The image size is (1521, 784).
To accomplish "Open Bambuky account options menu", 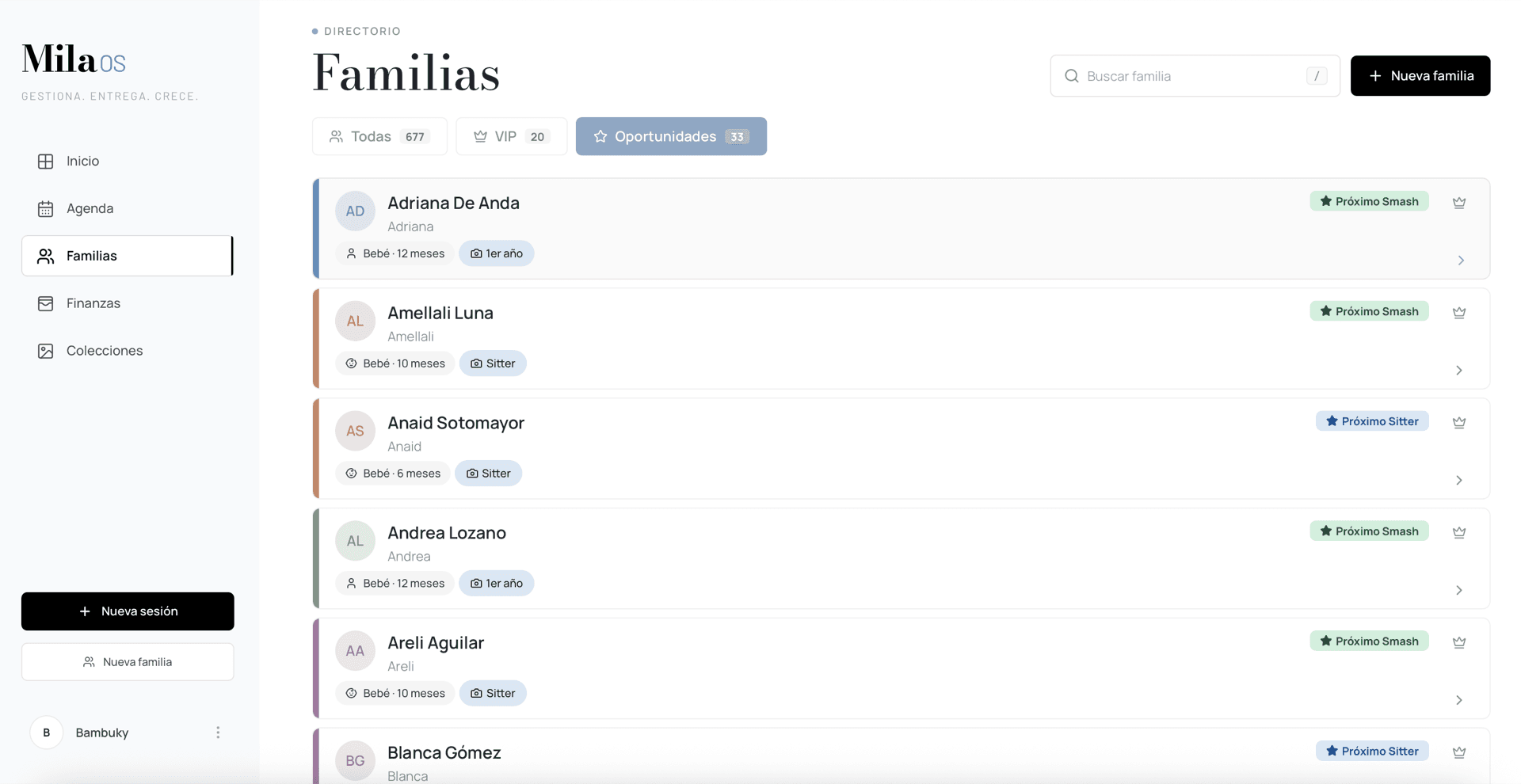I will pos(218,733).
